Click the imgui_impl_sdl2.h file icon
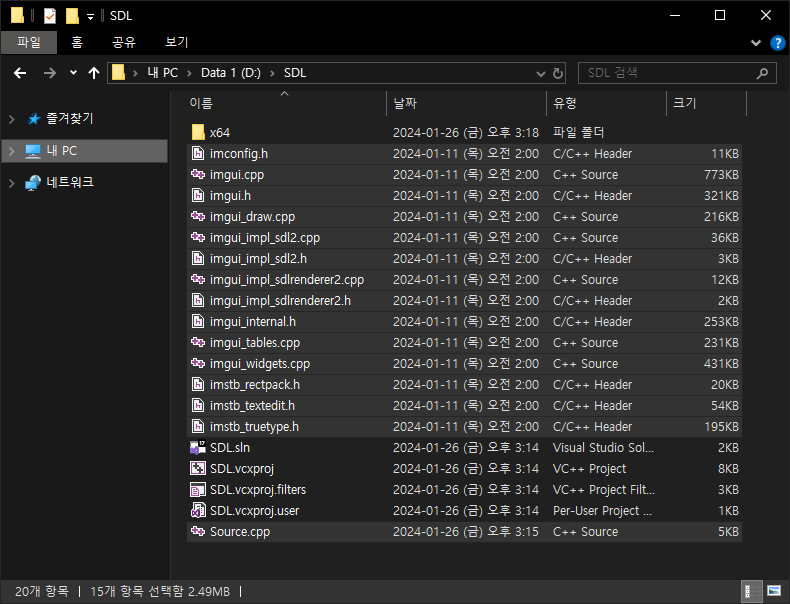Image resolution: width=790 pixels, height=604 pixels. click(198, 258)
